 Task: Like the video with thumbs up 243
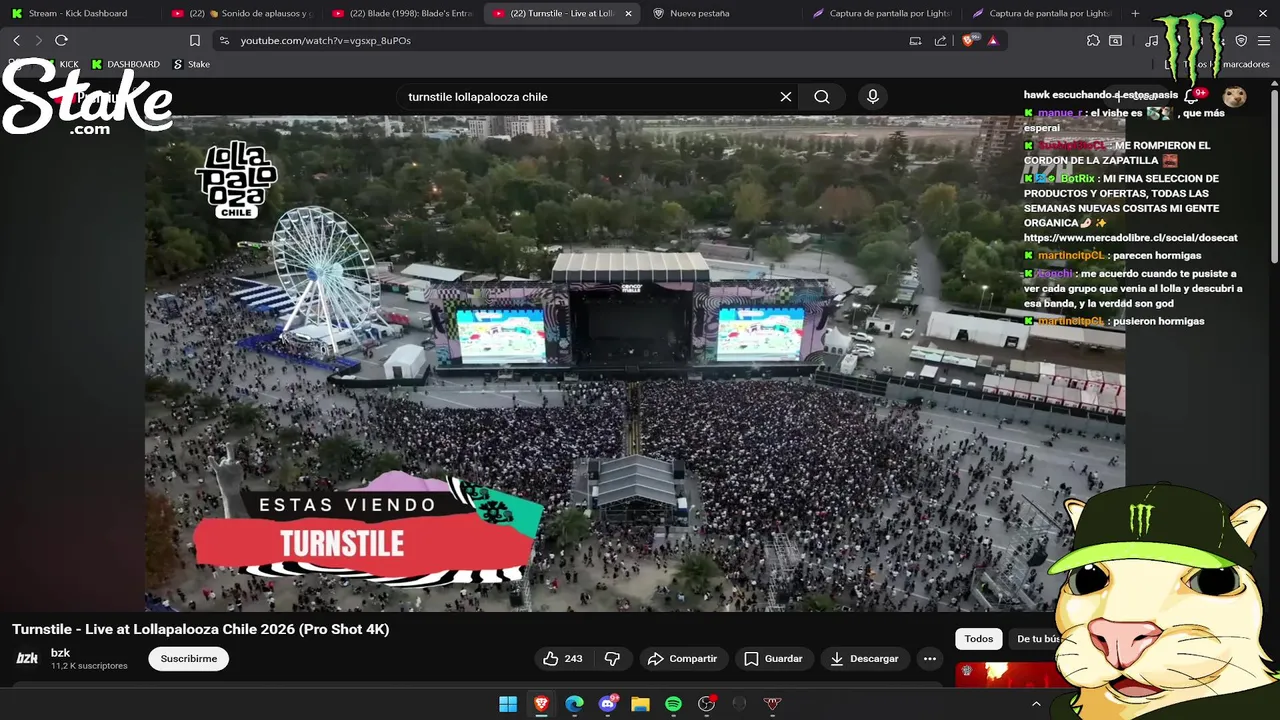coord(562,658)
